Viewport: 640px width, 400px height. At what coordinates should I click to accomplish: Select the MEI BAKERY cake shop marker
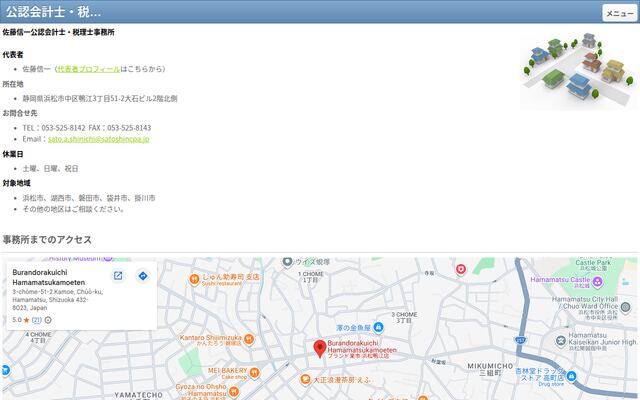tap(254, 372)
